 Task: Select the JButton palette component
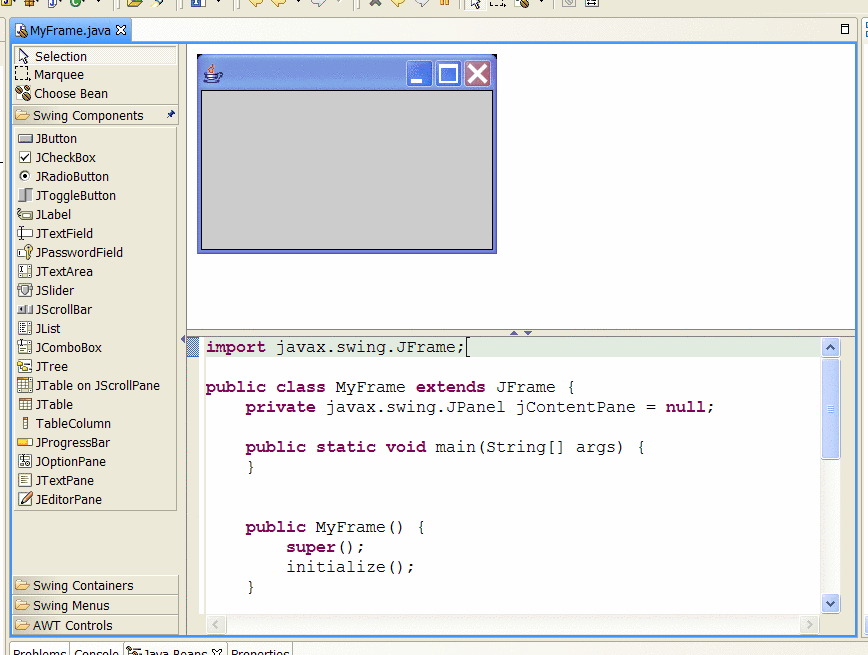click(55, 139)
